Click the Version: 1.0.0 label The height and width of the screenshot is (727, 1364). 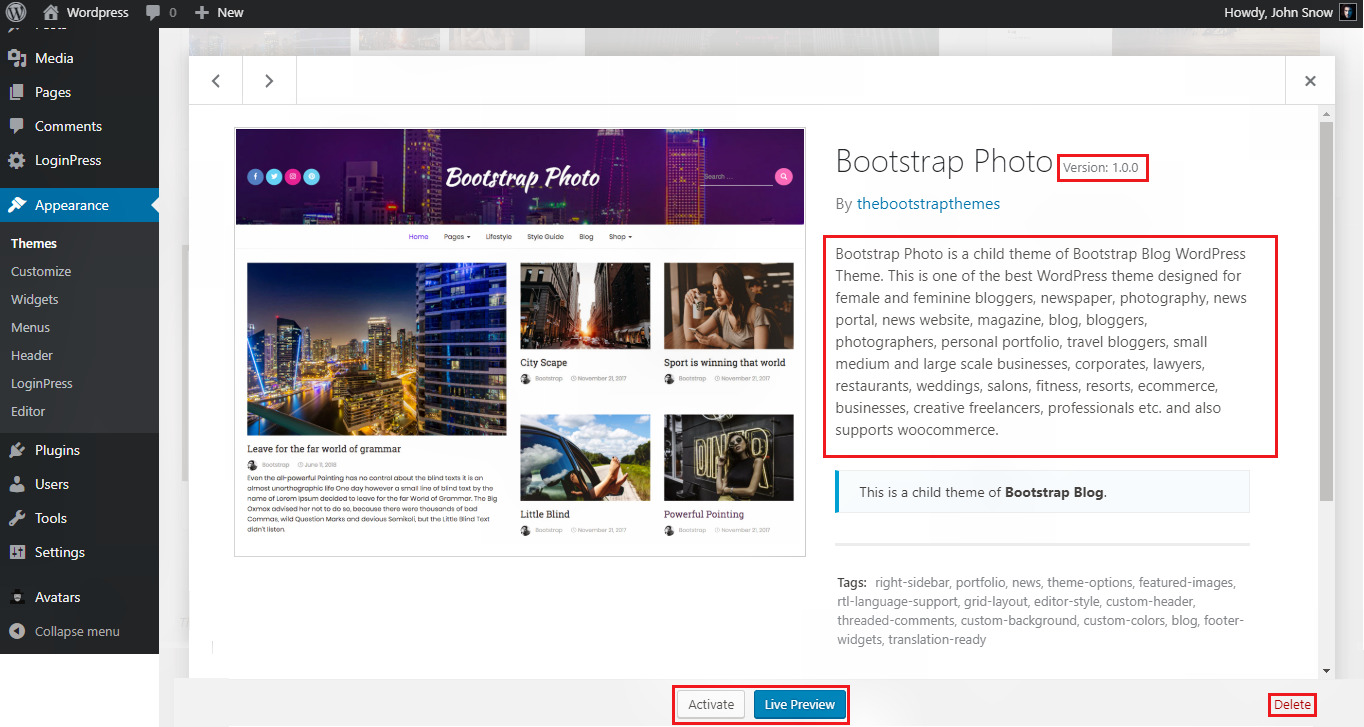[1101, 167]
